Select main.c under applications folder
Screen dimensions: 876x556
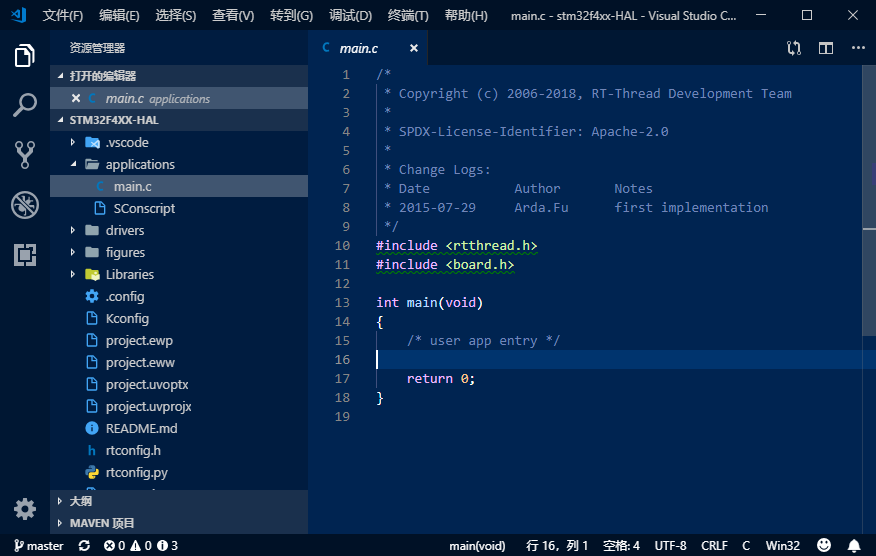(179, 186)
